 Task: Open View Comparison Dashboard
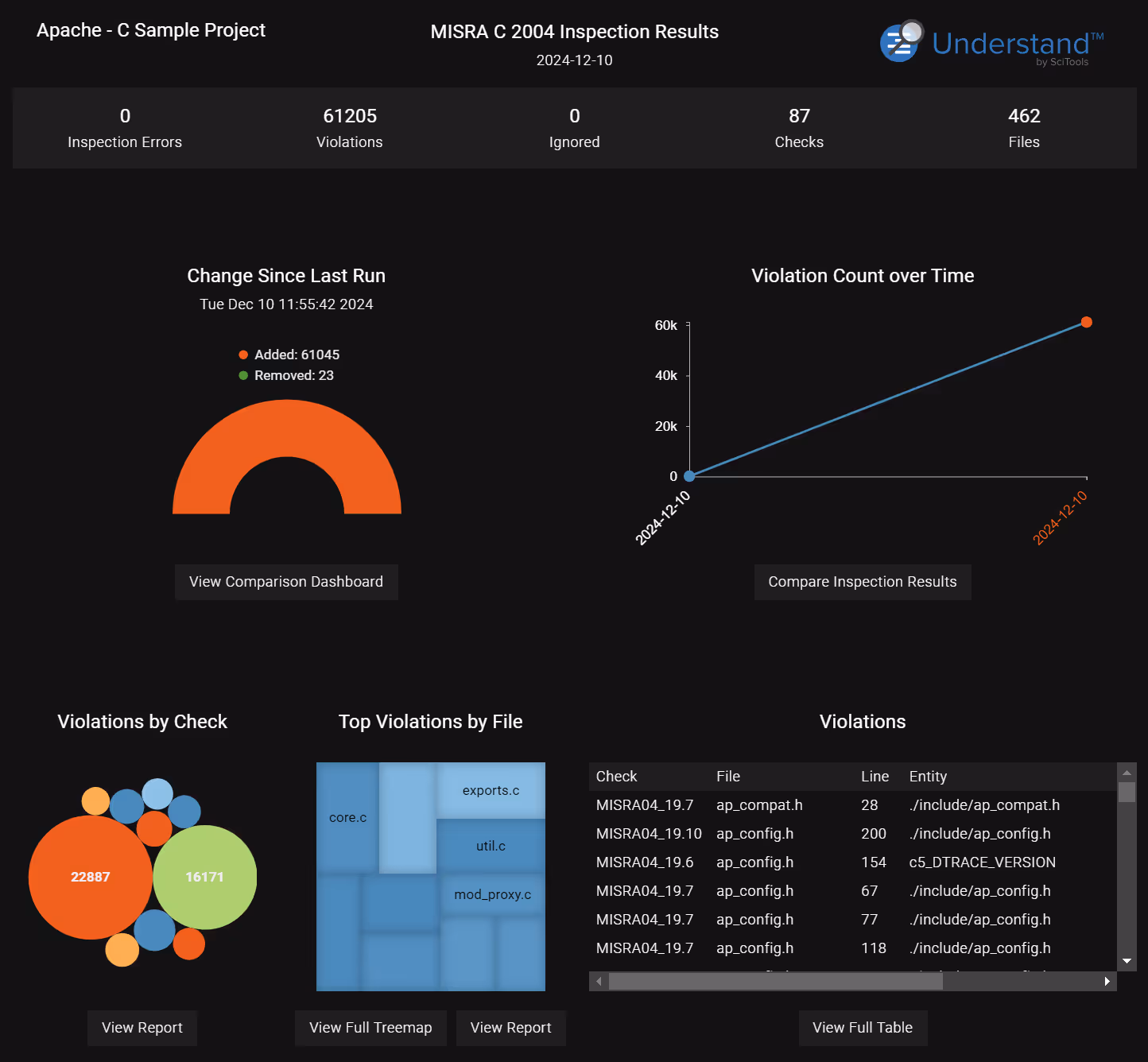click(286, 582)
